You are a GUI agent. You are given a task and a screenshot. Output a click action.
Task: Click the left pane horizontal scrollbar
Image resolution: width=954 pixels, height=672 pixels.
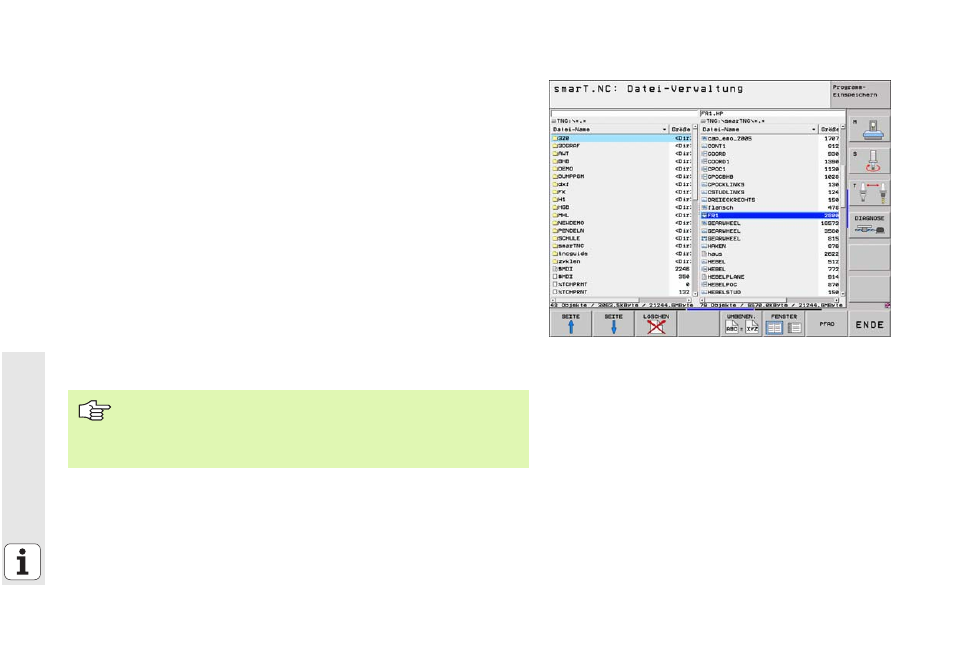tap(621, 300)
